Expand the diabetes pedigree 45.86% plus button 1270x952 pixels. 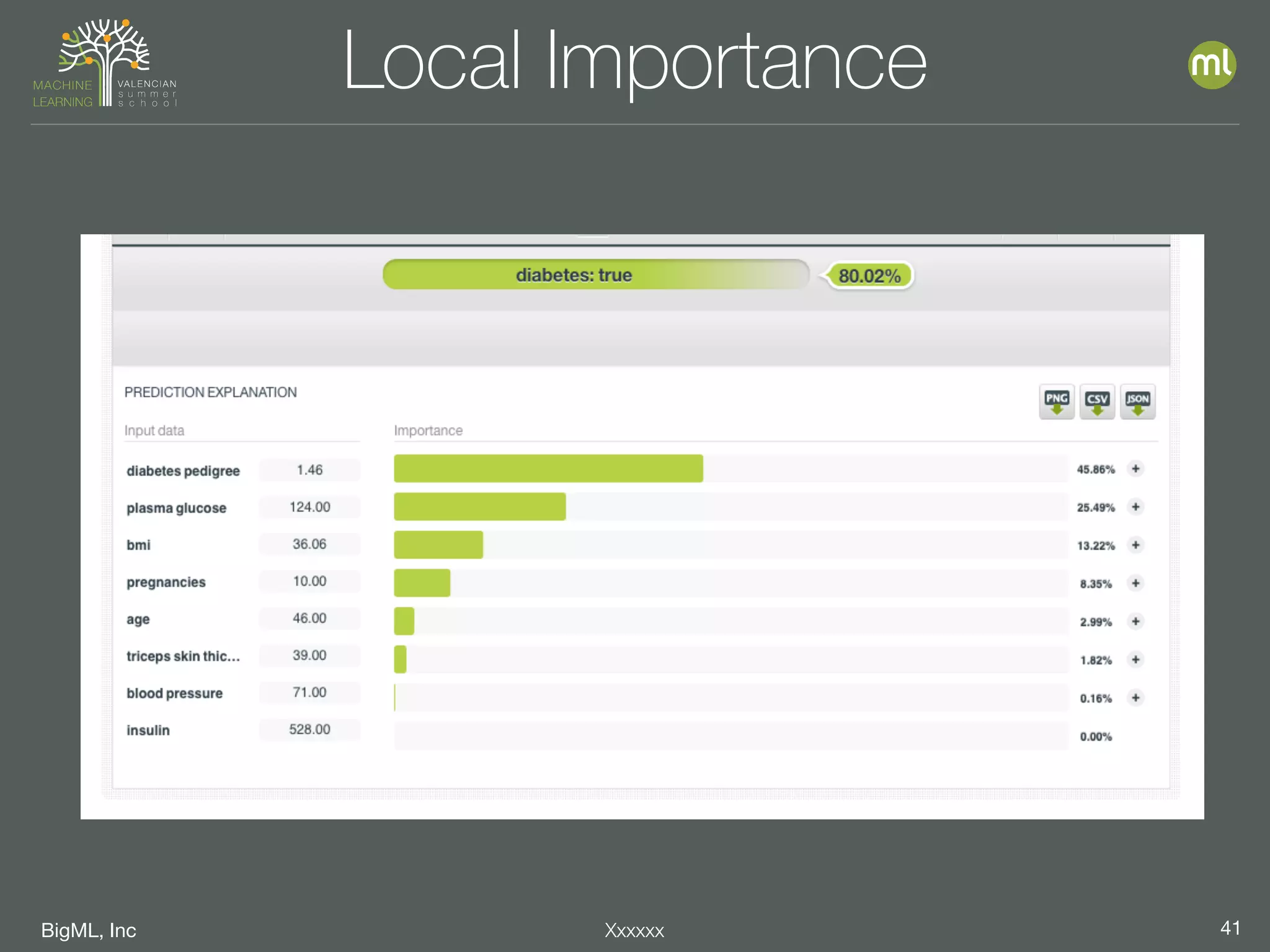point(1135,469)
